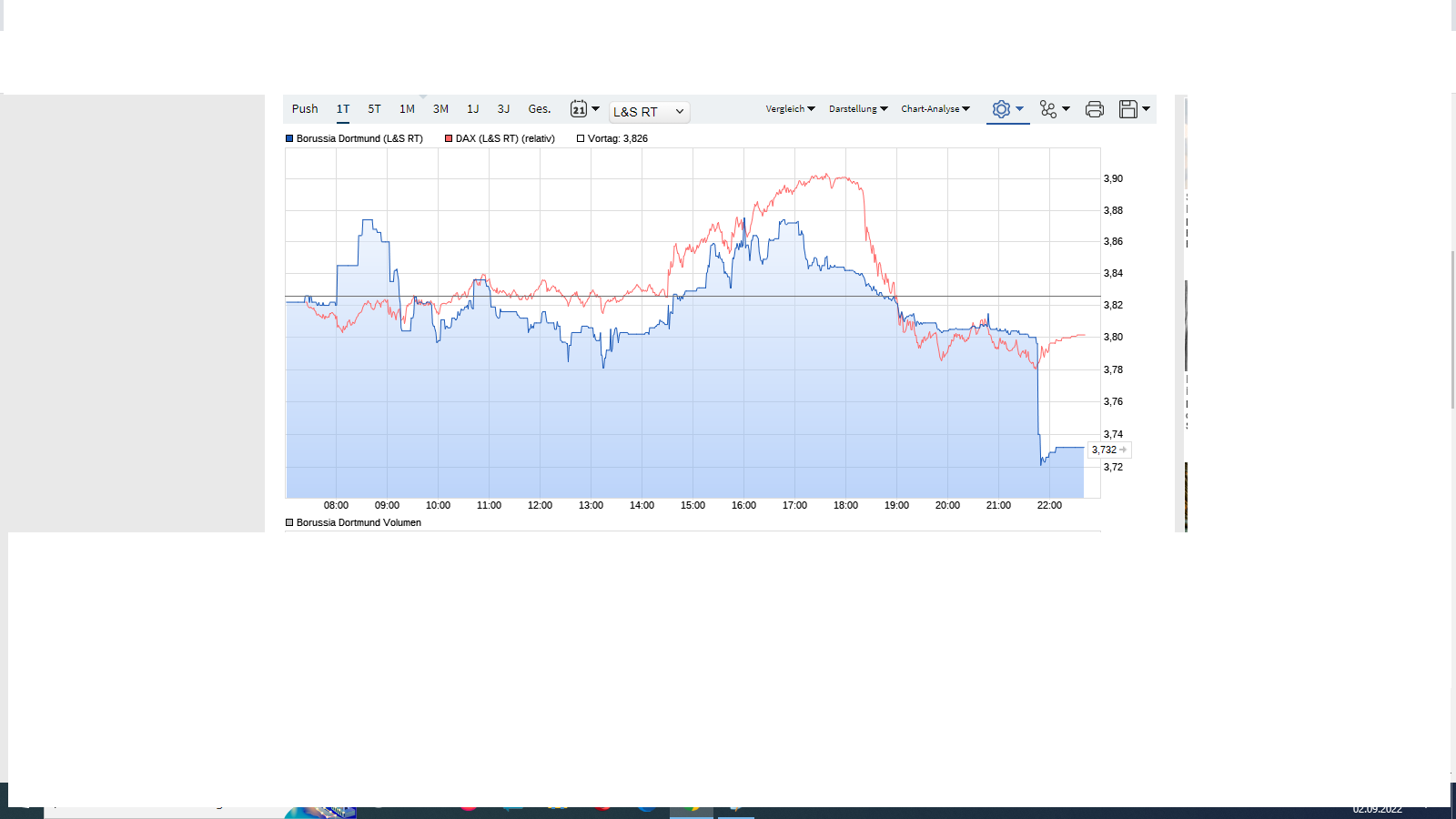
Task: Click the current price tag 3,732
Action: tap(1109, 450)
